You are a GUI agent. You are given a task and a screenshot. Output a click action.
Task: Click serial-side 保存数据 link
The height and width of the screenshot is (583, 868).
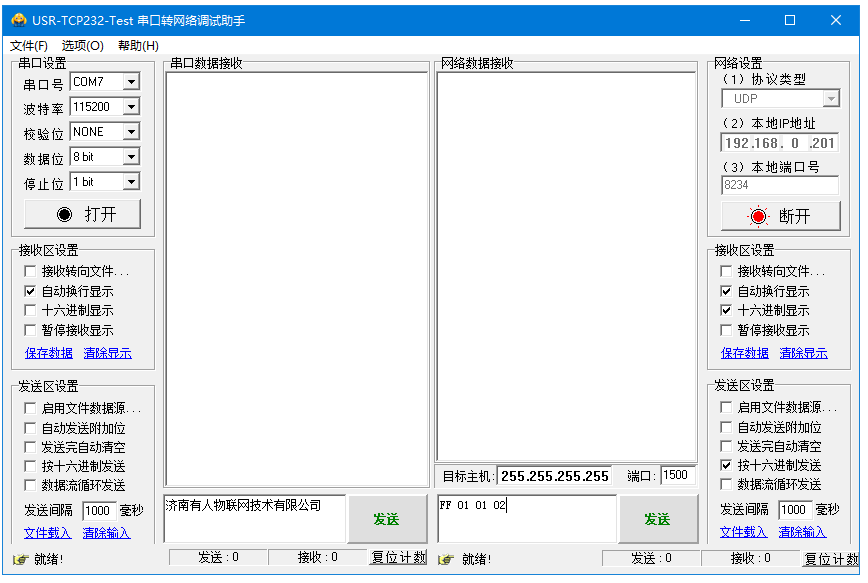click(x=48, y=353)
